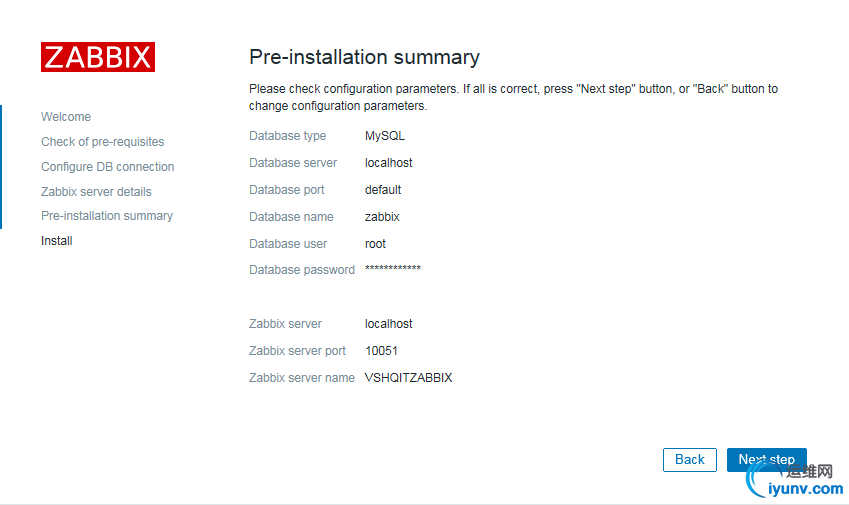849x505 pixels.
Task: Click the Database user value root
Action: (x=375, y=244)
